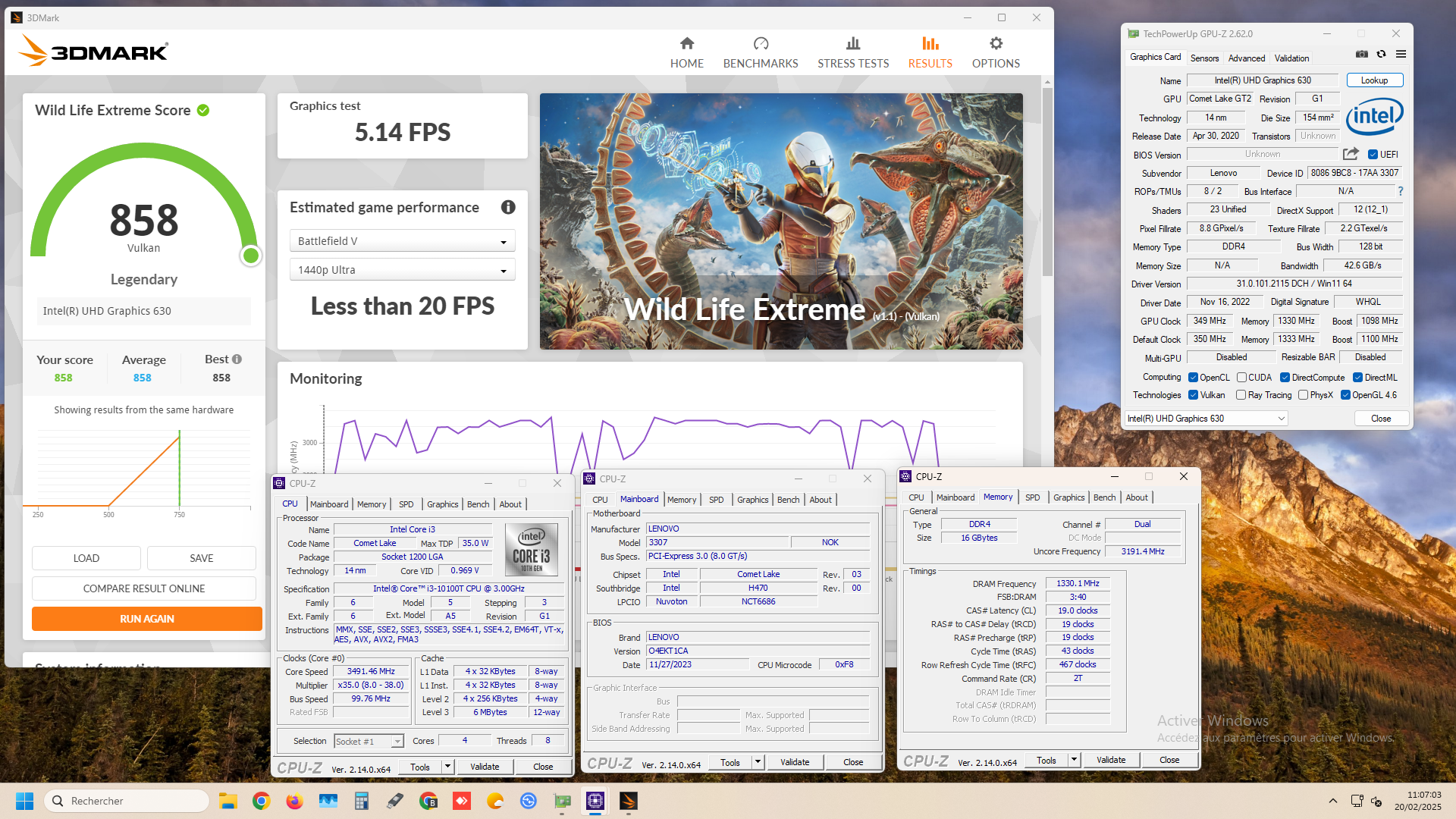
Task: Toggle the DirectCompute checkbox in GPU-Z
Action: coord(1285,377)
